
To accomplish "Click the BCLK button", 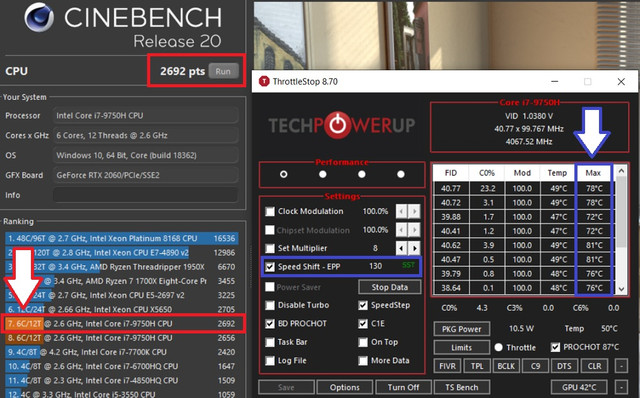I will tap(506, 366).
